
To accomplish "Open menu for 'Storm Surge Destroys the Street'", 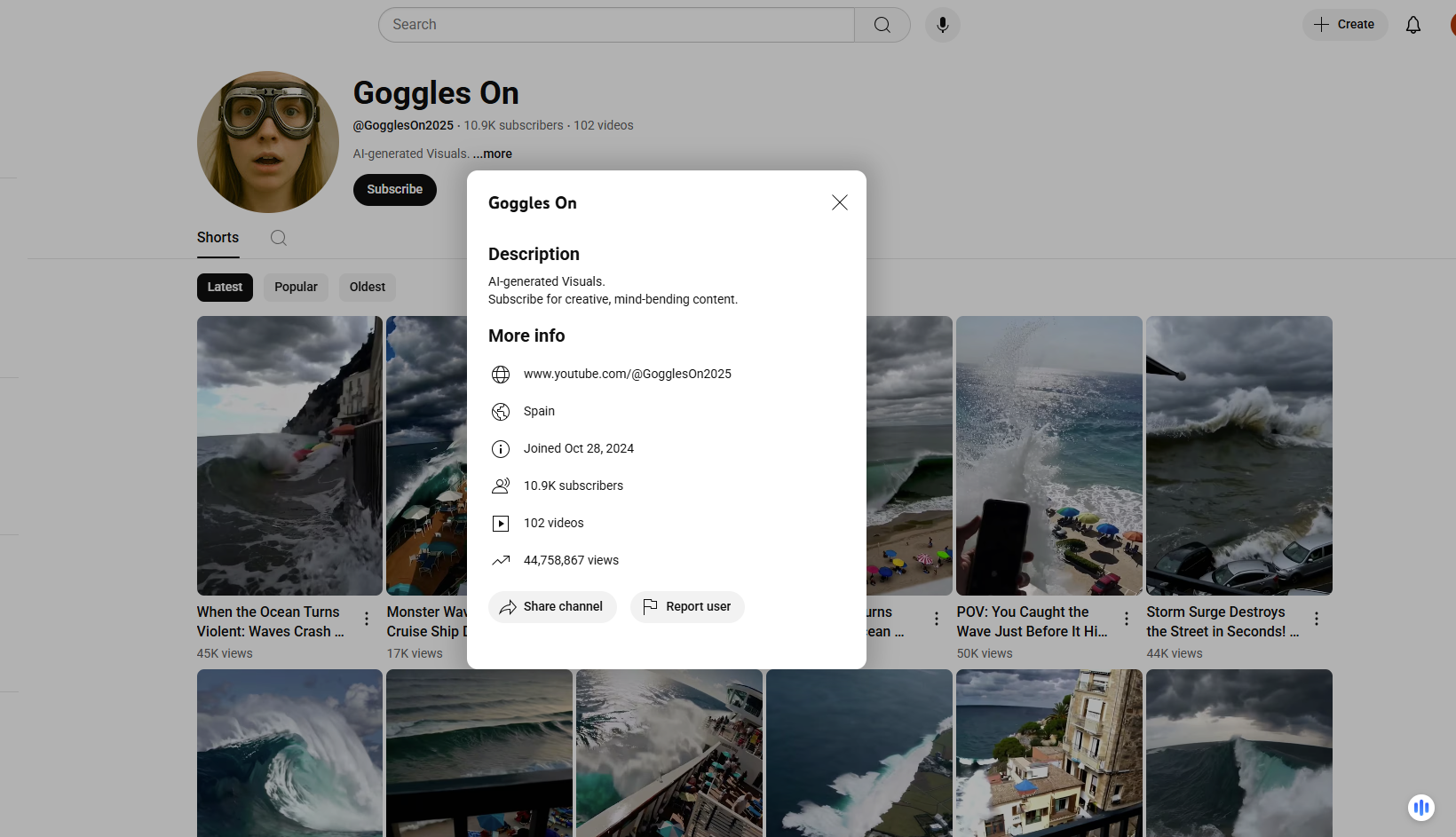I will click(1317, 619).
